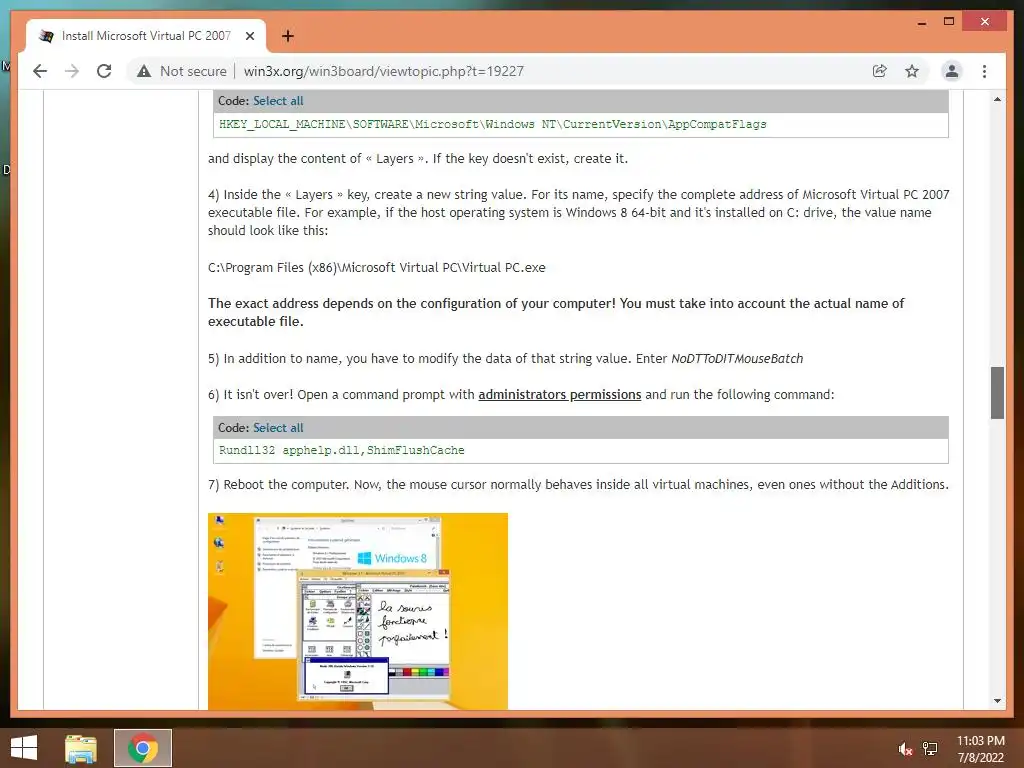
Task: Close the Install Microsoft Virtual PC tab
Action: pyautogui.click(x=249, y=36)
